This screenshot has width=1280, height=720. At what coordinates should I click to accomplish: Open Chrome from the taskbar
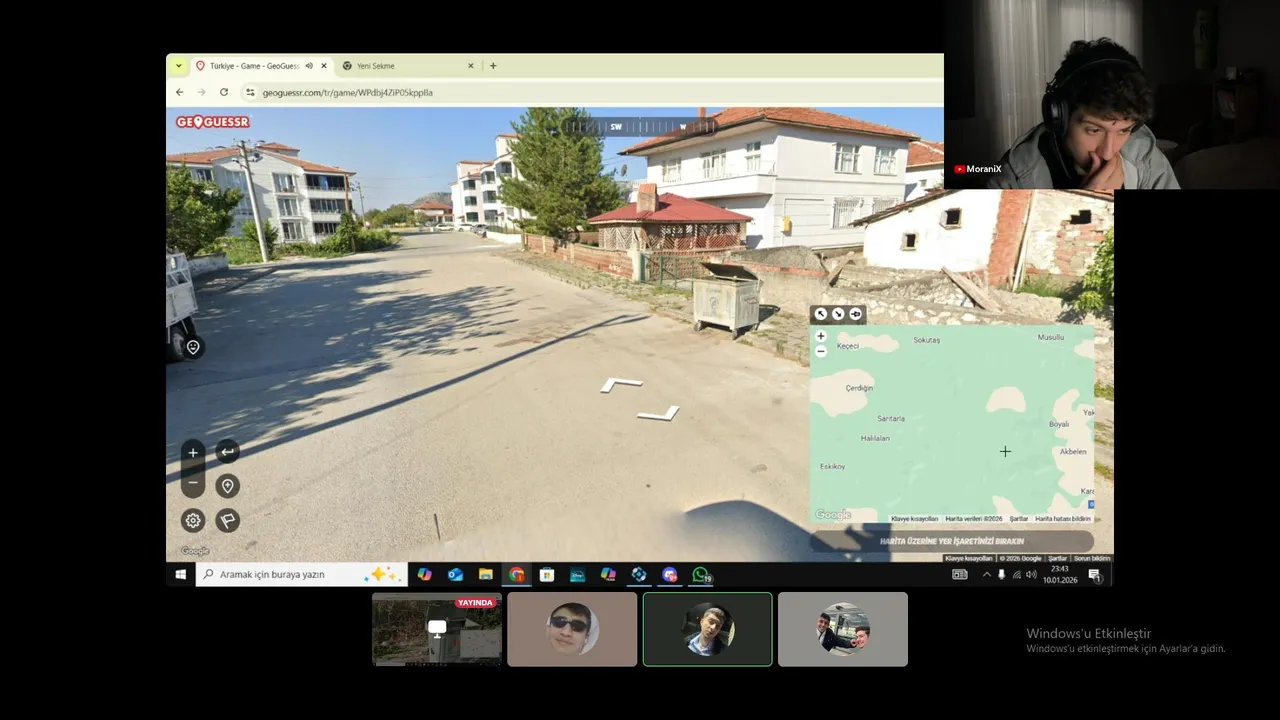[516, 574]
